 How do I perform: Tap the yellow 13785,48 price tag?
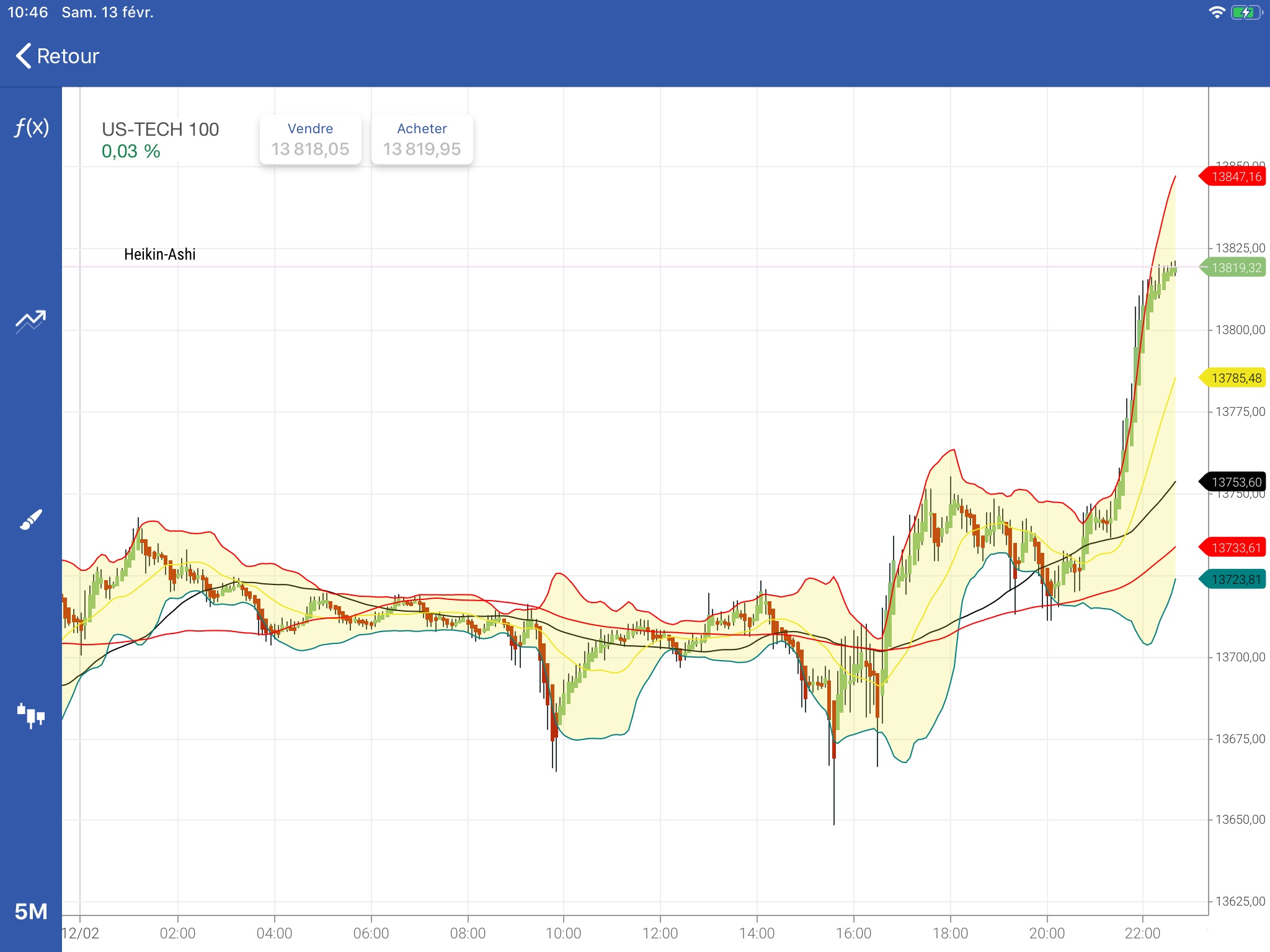click(1235, 378)
